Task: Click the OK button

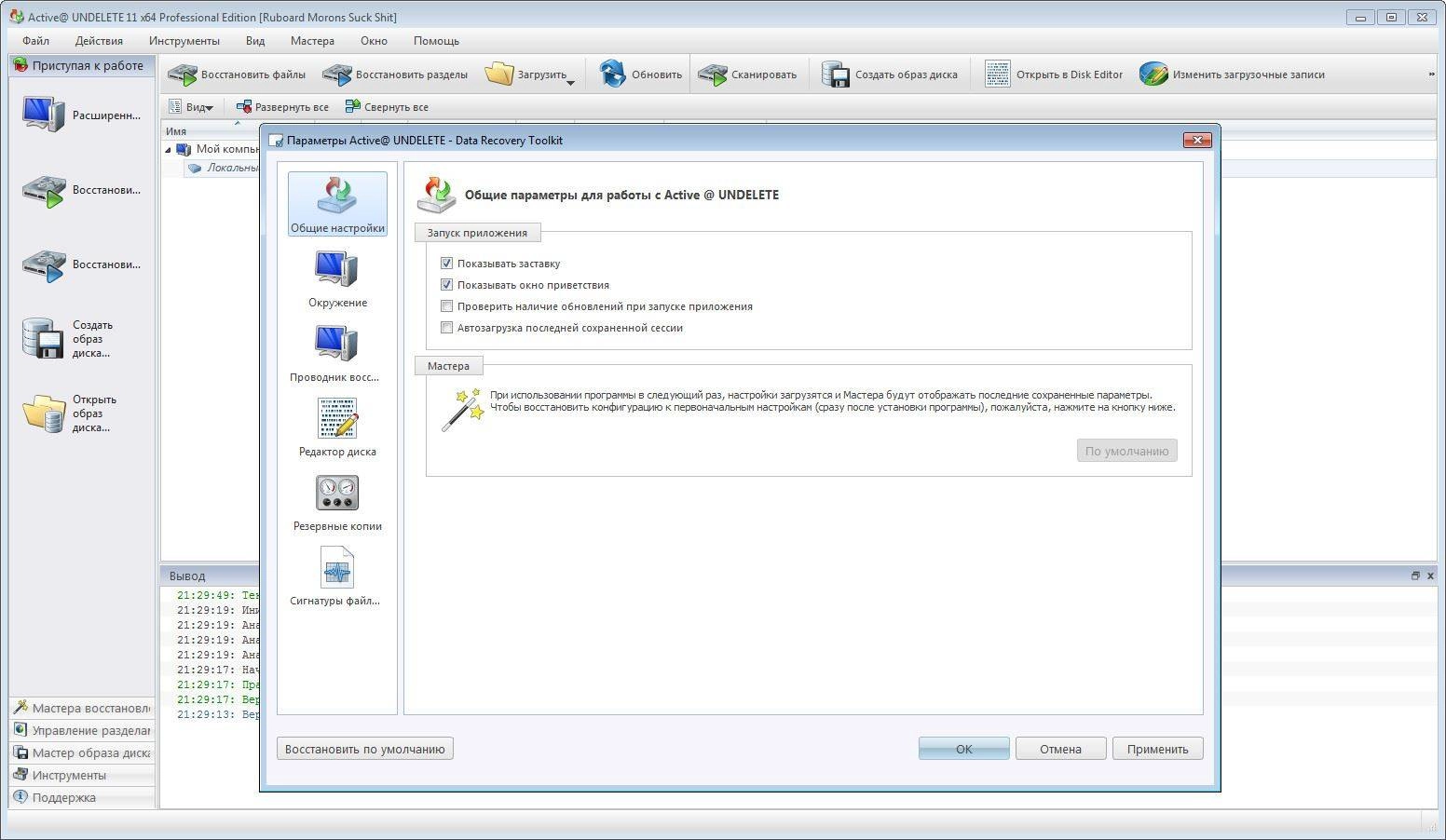Action: pyautogui.click(x=963, y=749)
